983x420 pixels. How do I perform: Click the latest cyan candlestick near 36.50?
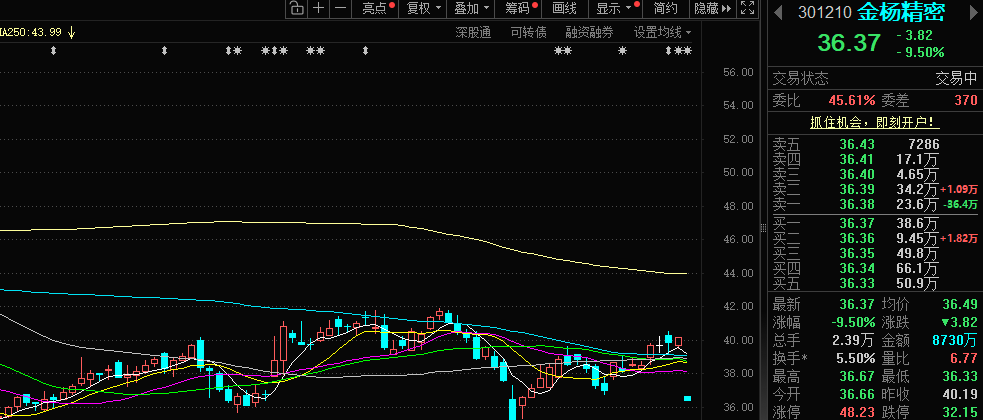pos(687,399)
